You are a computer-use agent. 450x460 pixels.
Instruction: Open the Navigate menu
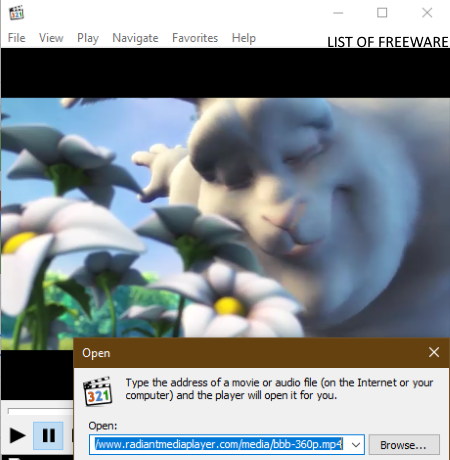tap(135, 38)
